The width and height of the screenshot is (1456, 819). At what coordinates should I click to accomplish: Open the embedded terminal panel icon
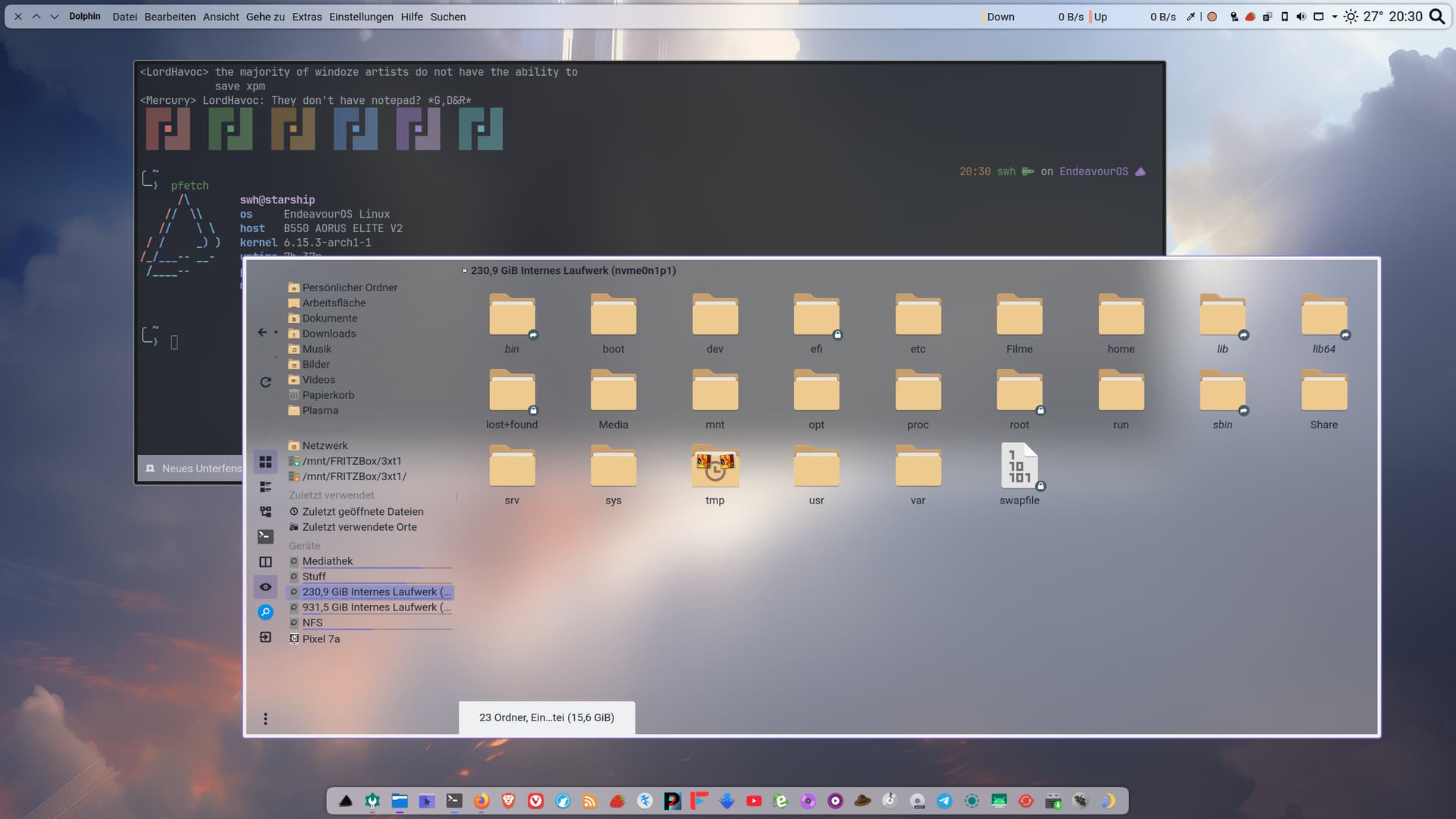pos(265,536)
